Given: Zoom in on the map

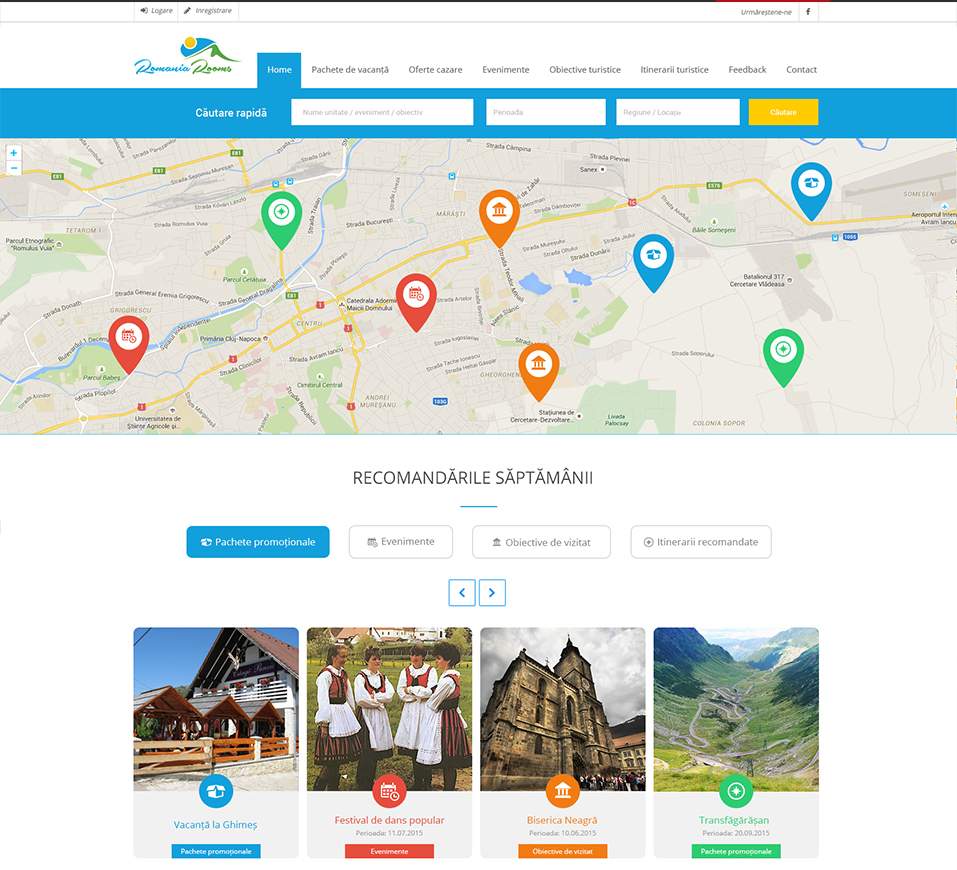Looking at the screenshot, I should [13, 153].
